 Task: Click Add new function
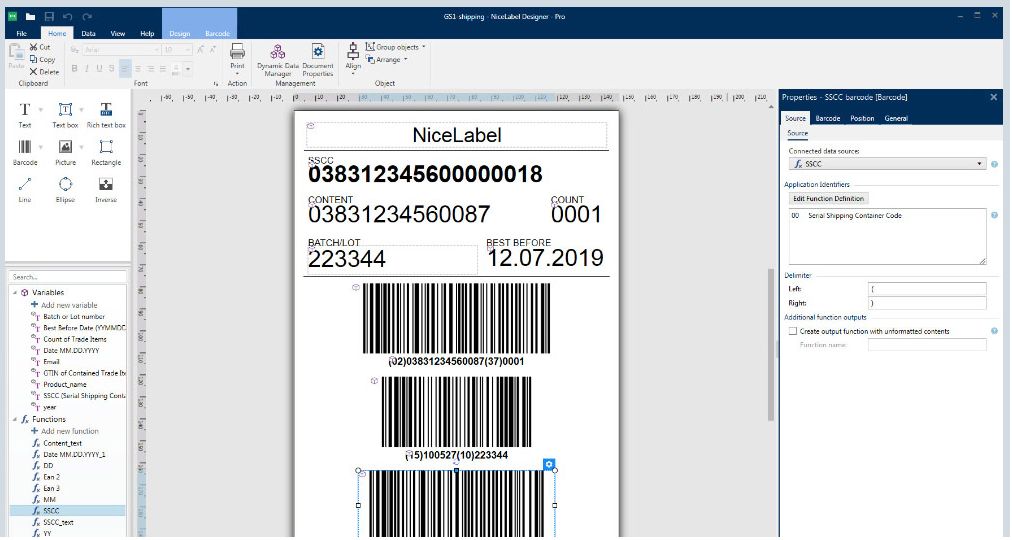click(65, 432)
